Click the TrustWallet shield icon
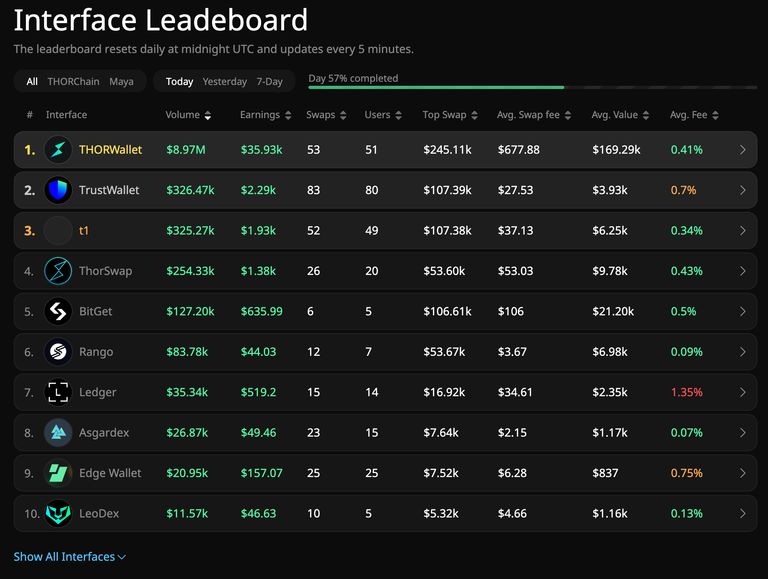 pyautogui.click(x=58, y=190)
